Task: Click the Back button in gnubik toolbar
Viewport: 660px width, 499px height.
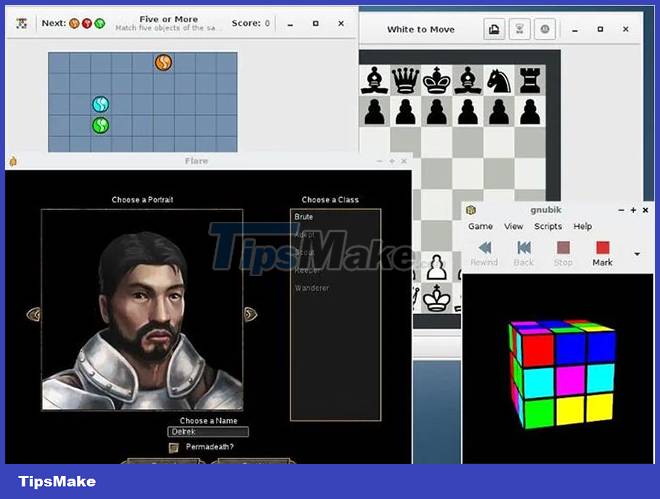Action: pyautogui.click(x=524, y=254)
